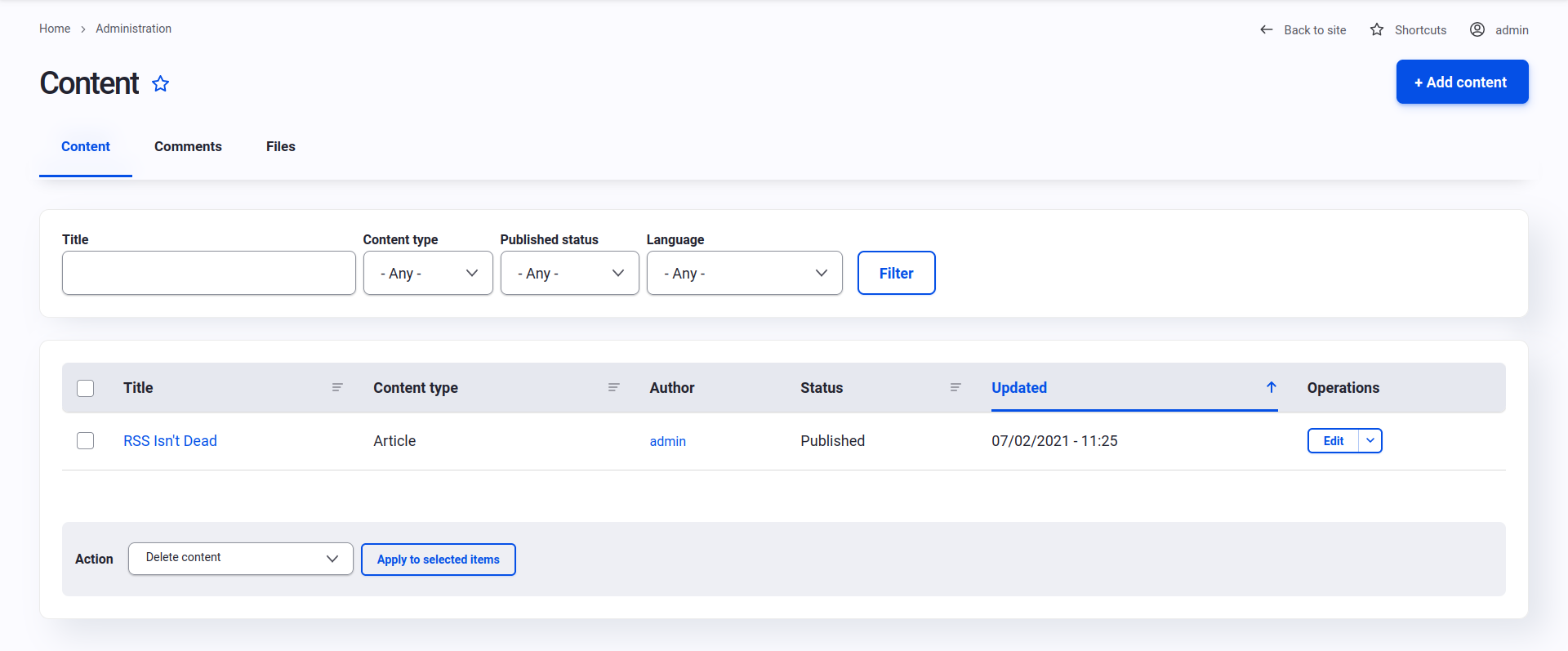Click the star icon beside Content heading

point(161,84)
